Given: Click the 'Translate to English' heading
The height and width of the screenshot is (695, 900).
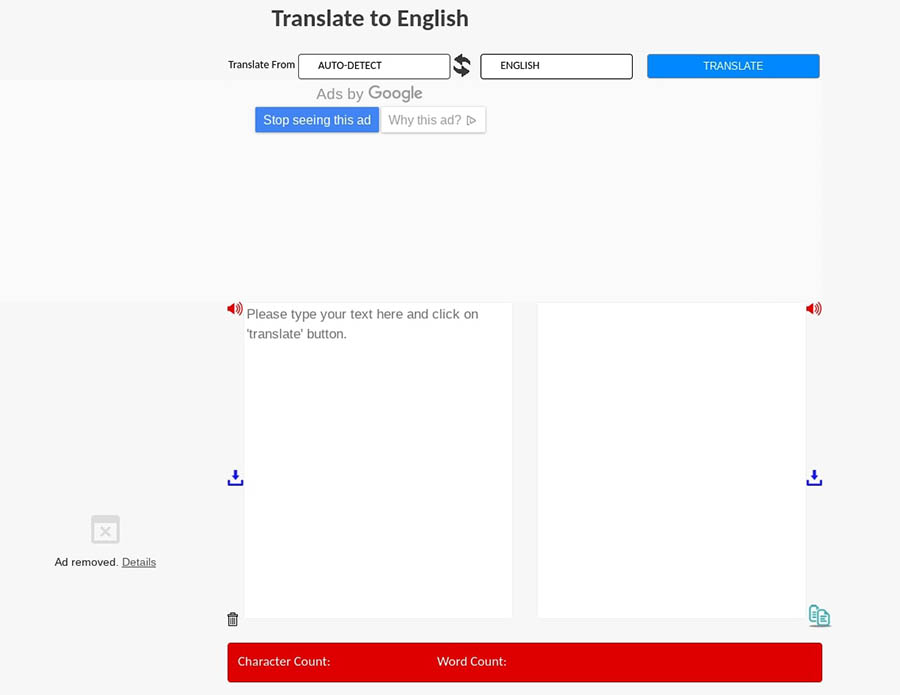Looking at the screenshot, I should pos(370,19).
